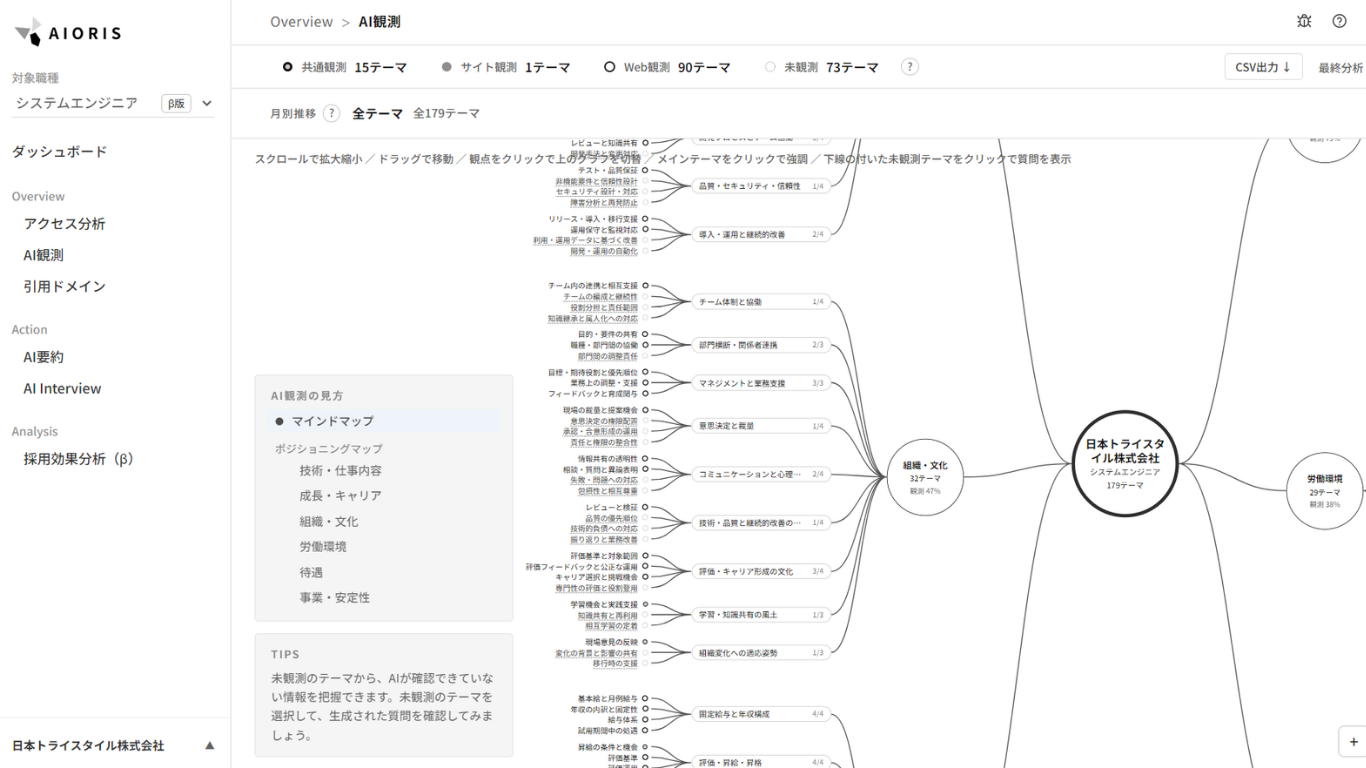
Task: Open the AI観測 sidebar item
Action: 43,255
